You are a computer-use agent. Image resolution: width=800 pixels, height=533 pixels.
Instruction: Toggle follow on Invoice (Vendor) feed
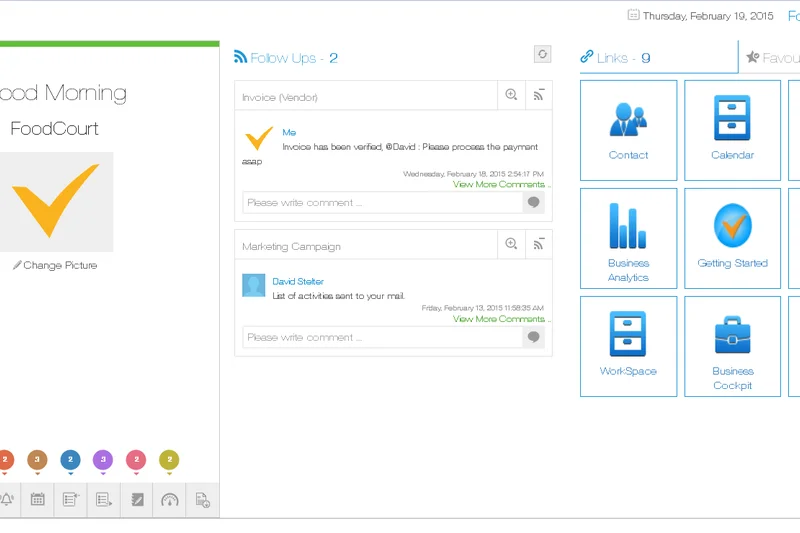[x=539, y=95]
